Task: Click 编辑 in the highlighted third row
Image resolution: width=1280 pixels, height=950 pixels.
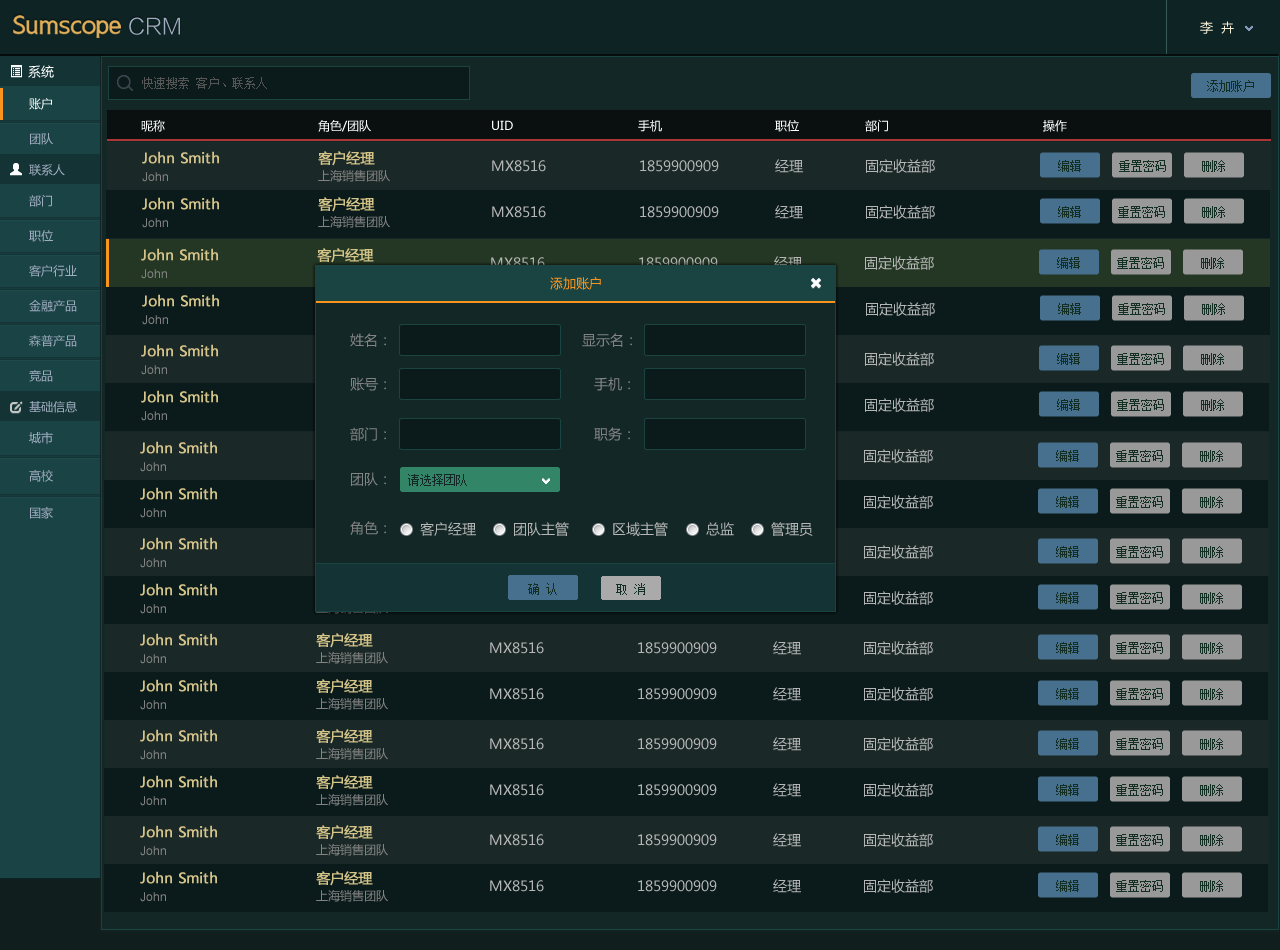Action: pos(1069,262)
